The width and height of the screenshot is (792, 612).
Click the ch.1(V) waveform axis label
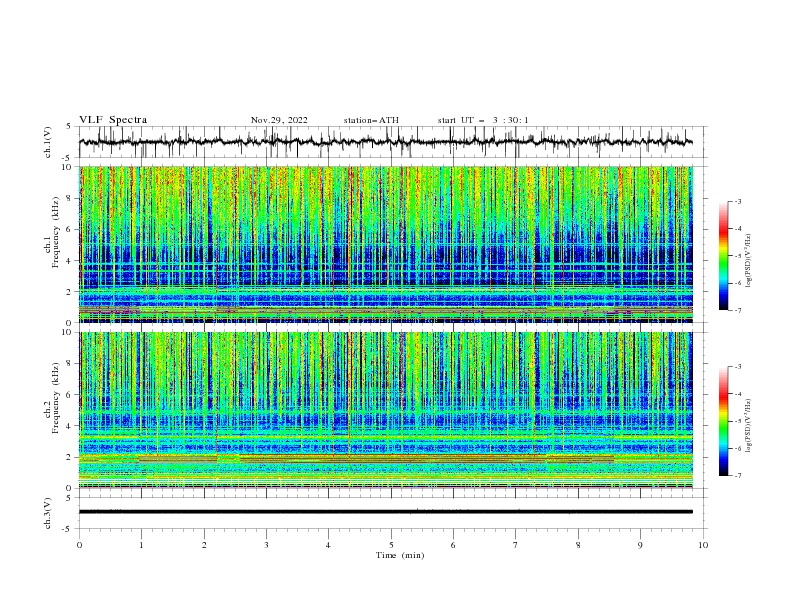[48, 142]
